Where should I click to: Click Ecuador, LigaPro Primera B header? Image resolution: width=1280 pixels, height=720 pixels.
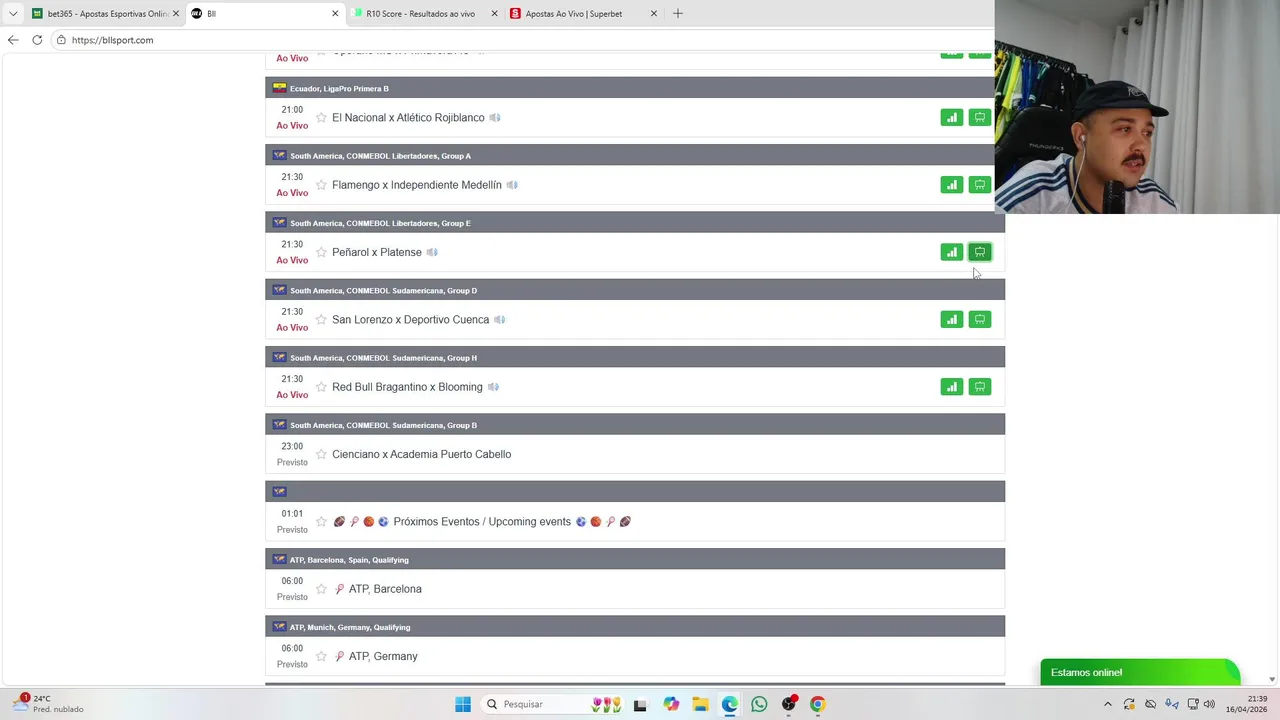(635, 88)
